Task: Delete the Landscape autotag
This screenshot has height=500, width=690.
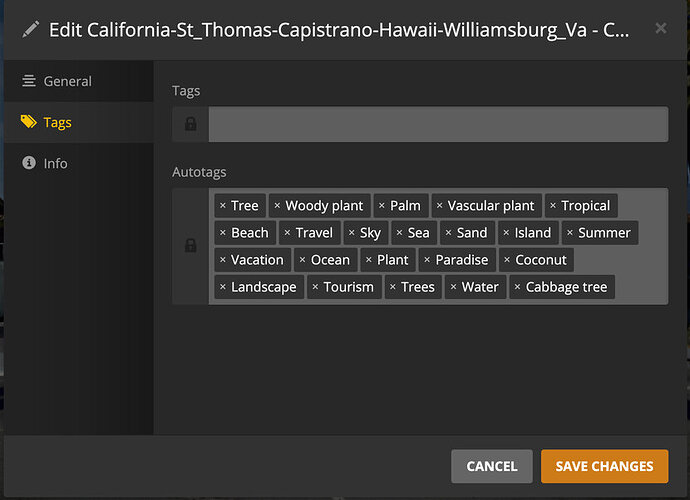Action: click(x=223, y=287)
